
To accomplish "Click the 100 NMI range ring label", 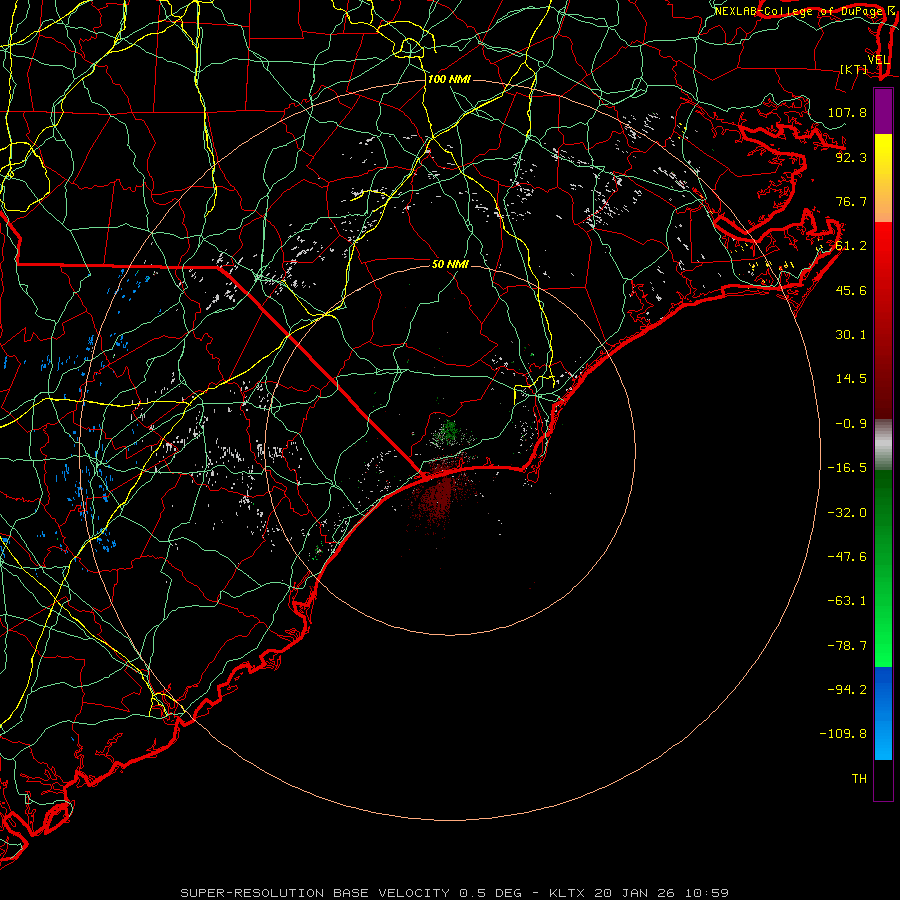I will 449,79.
